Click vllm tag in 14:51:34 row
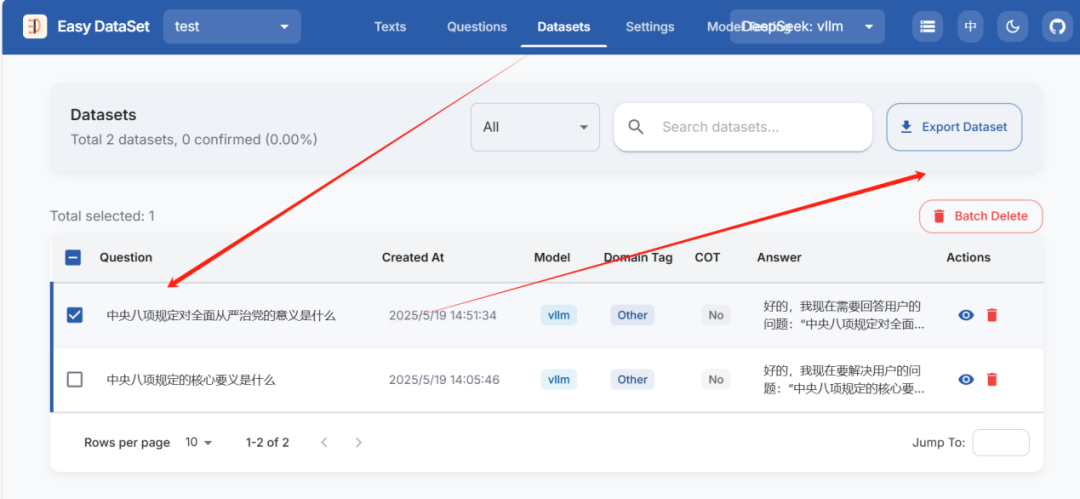This screenshot has height=499, width=1080. pos(559,315)
